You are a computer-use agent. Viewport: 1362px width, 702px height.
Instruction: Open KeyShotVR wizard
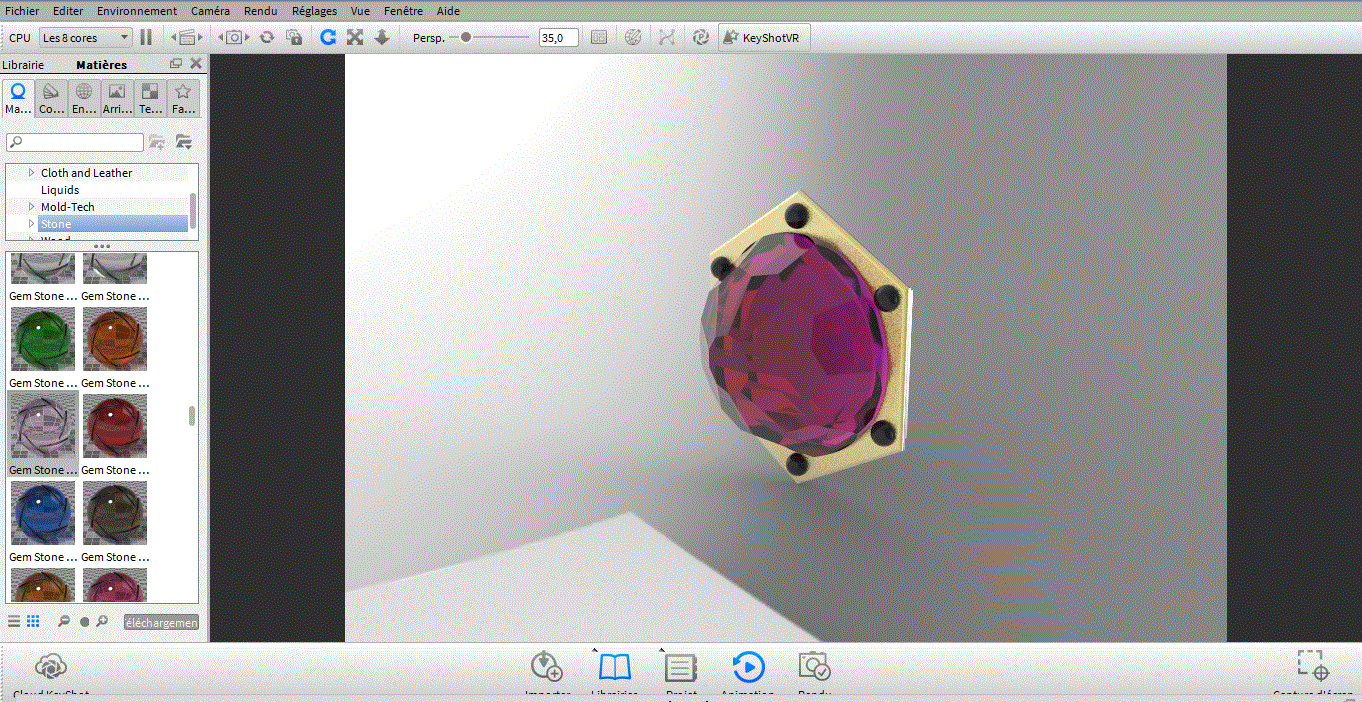tap(763, 37)
